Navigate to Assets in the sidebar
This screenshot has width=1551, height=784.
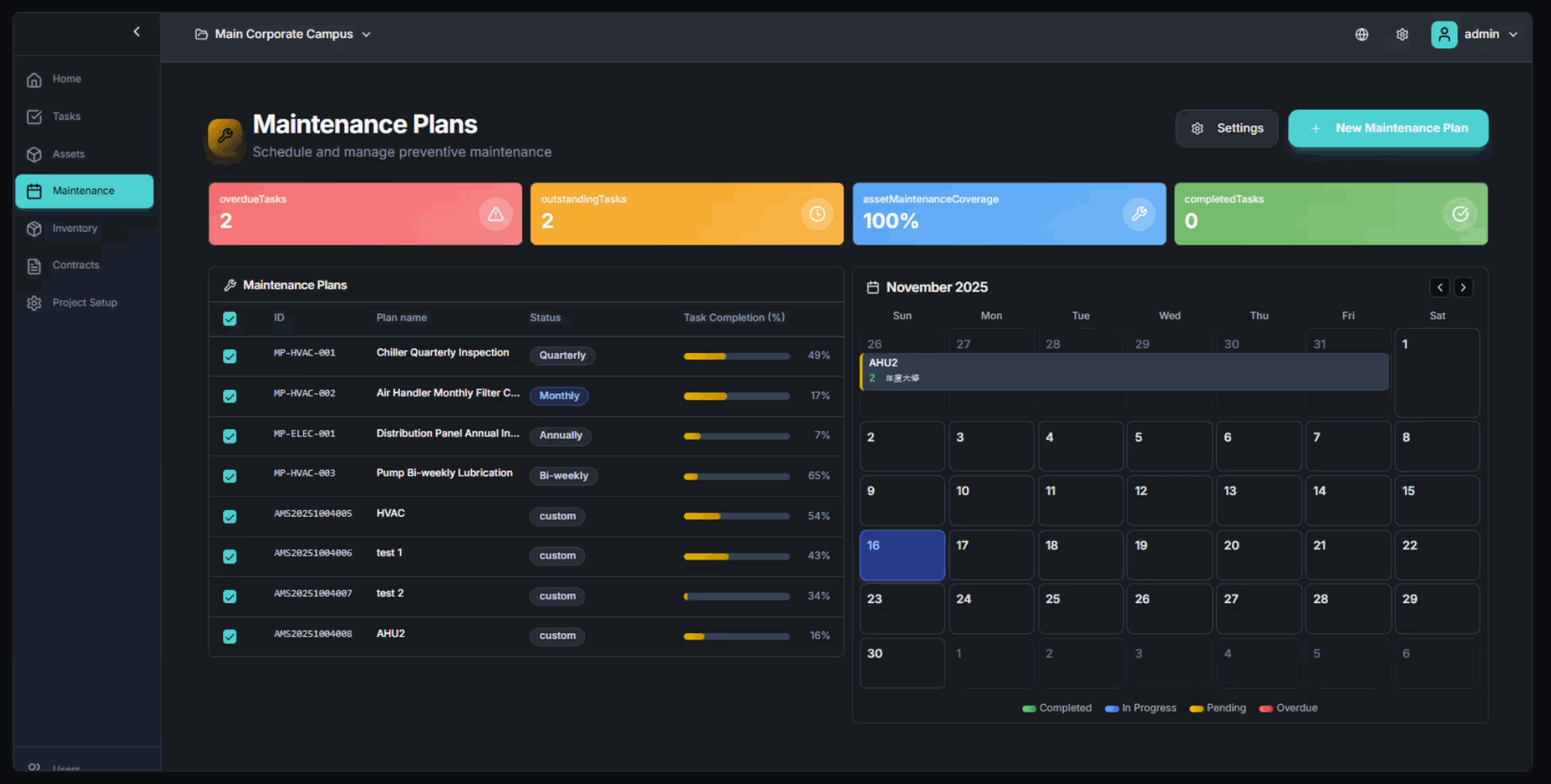pos(68,154)
